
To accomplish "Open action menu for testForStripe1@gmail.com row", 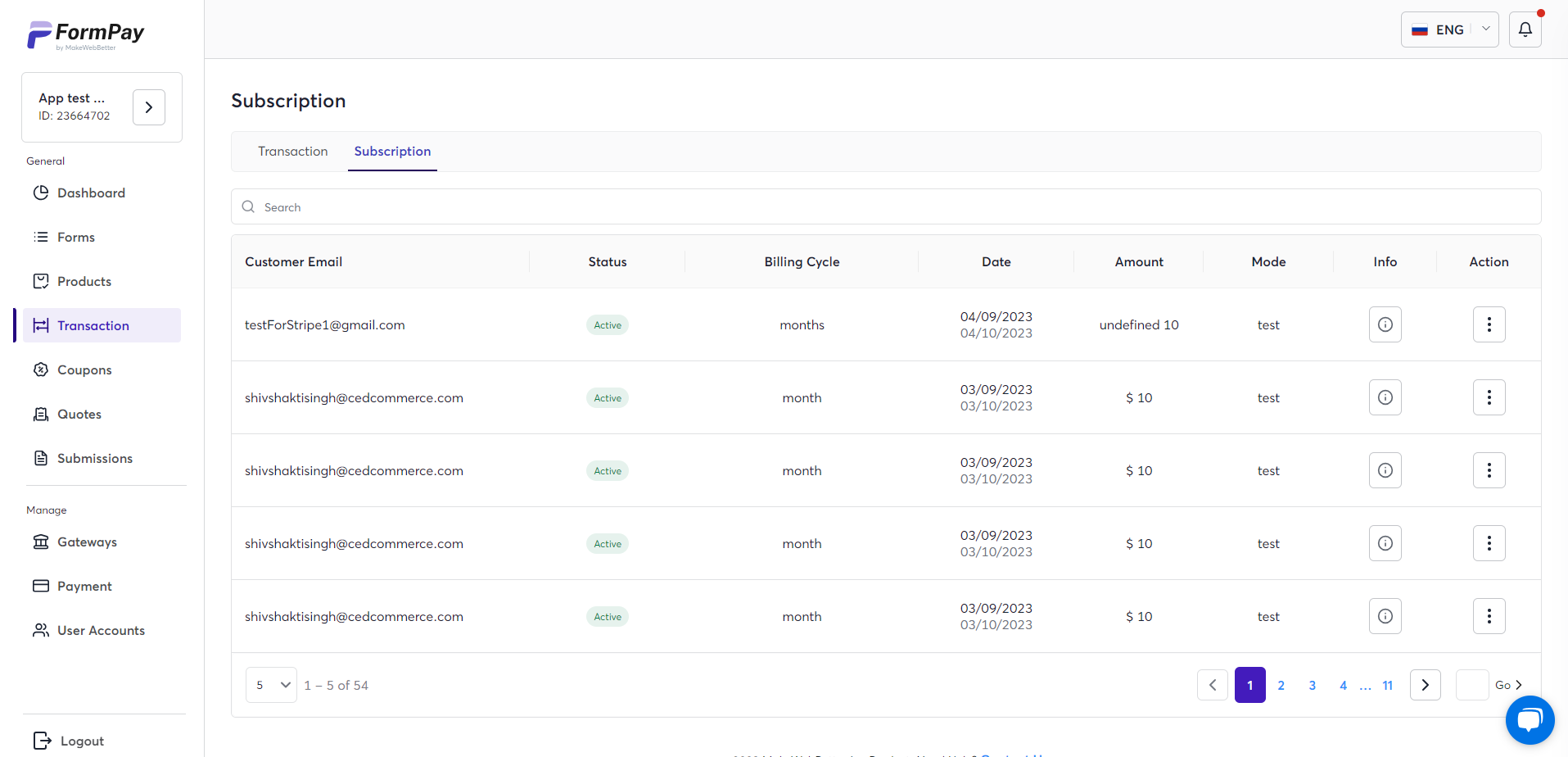I will tap(1489, 324).
